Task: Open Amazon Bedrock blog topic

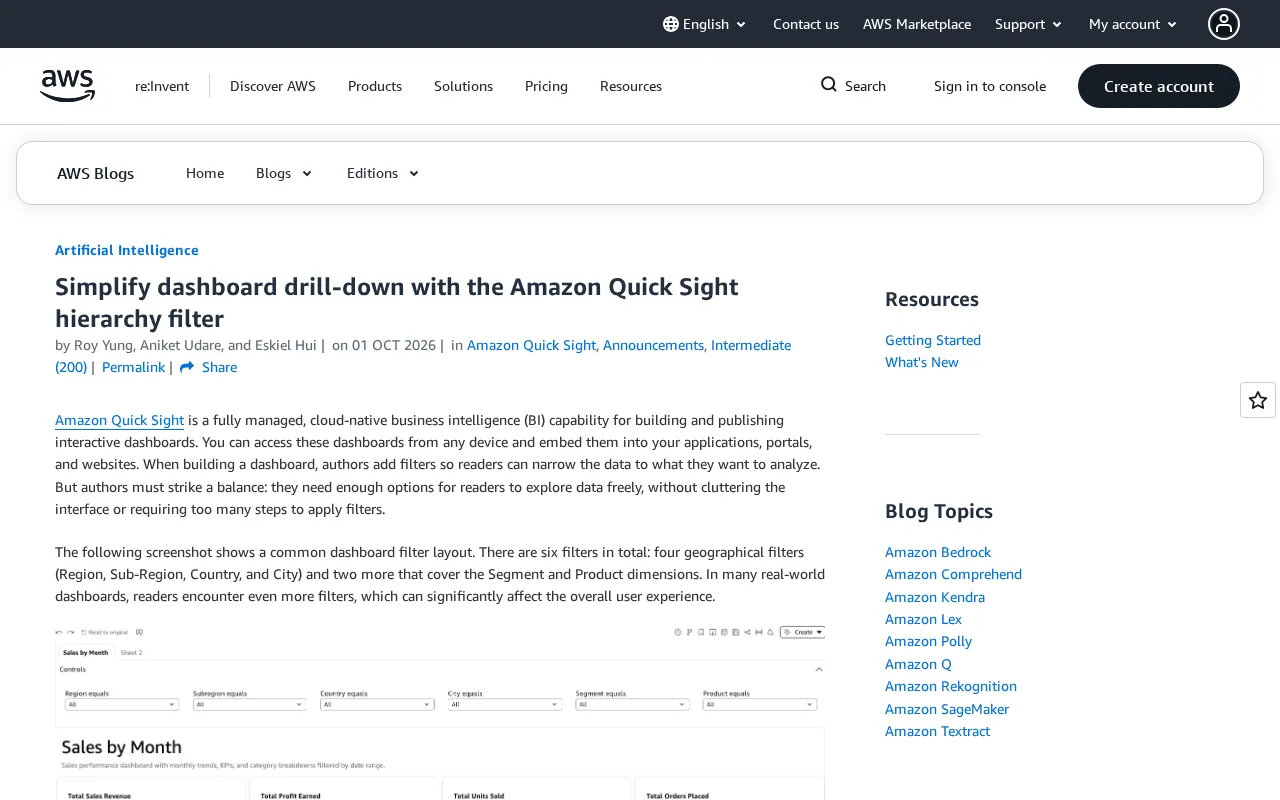Action: (938, 552)
